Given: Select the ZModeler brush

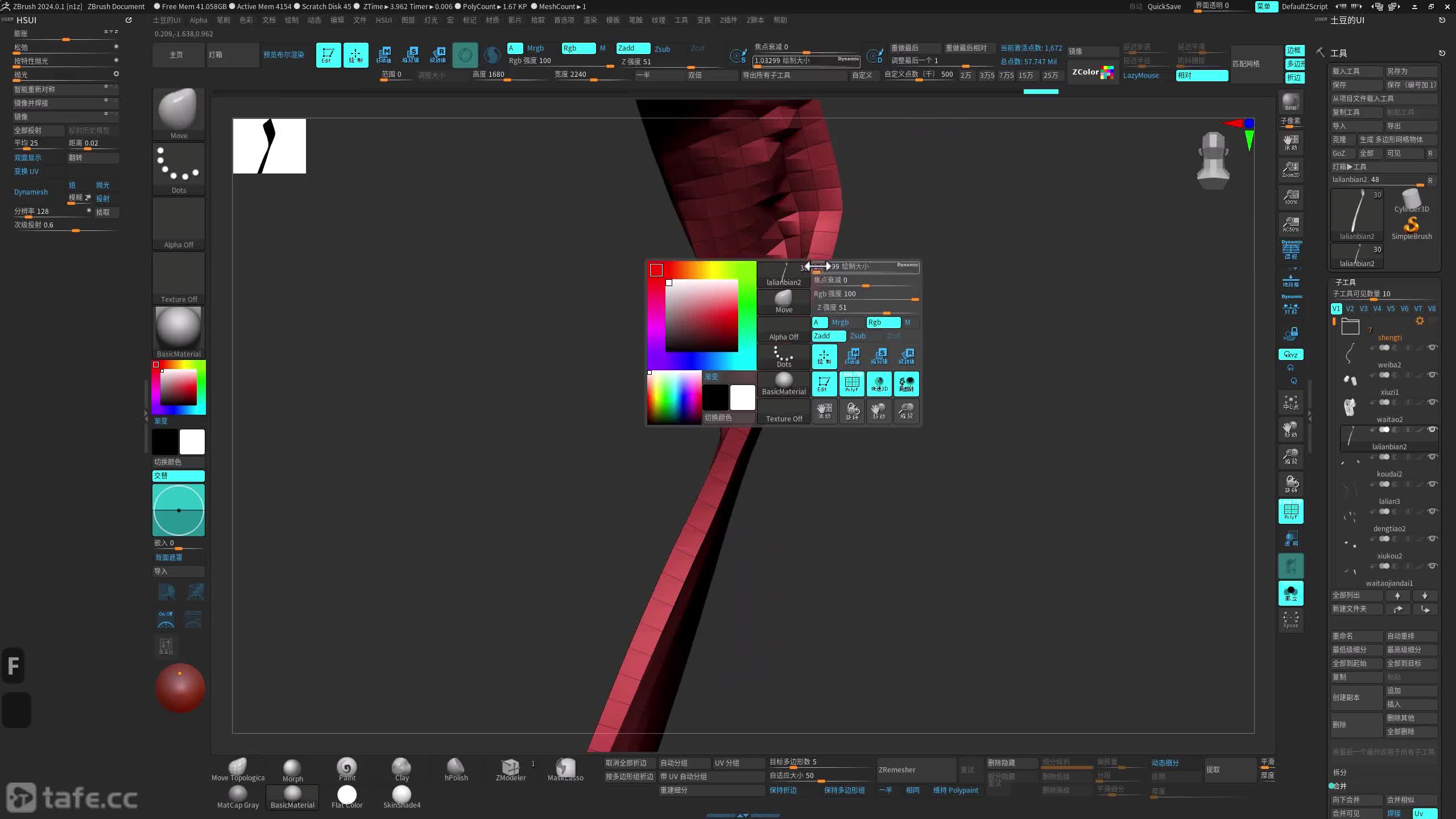Looking at the screenshot, I should pos(511,770).
